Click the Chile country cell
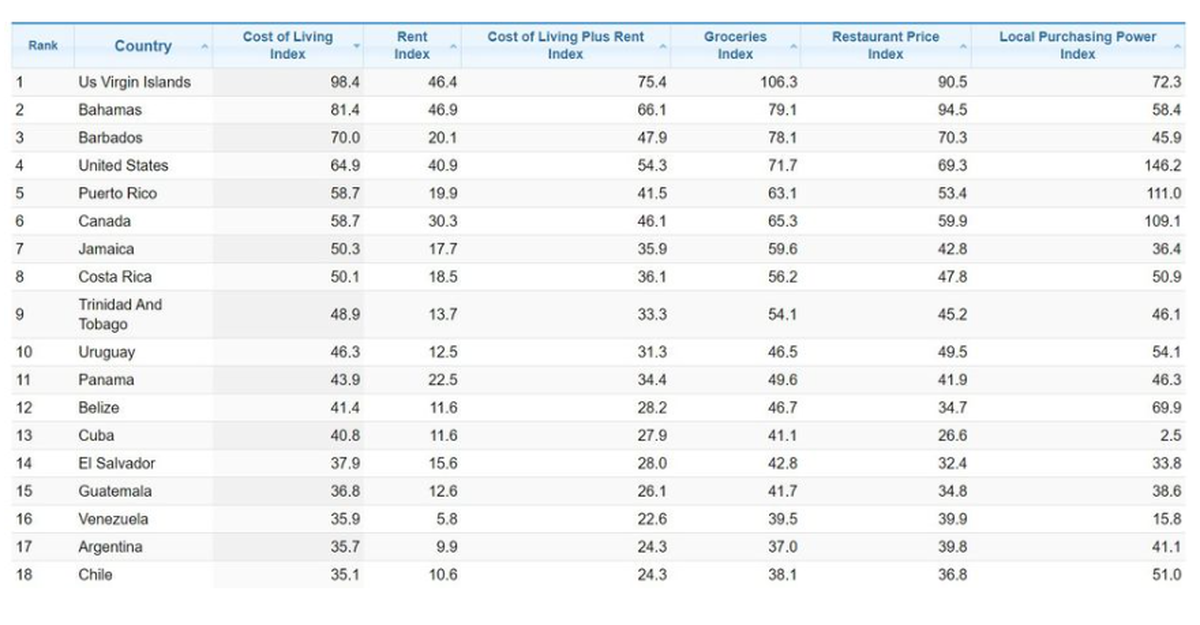Image resolution: width=1200 pixels, height=625 pixels. [96, 575]
